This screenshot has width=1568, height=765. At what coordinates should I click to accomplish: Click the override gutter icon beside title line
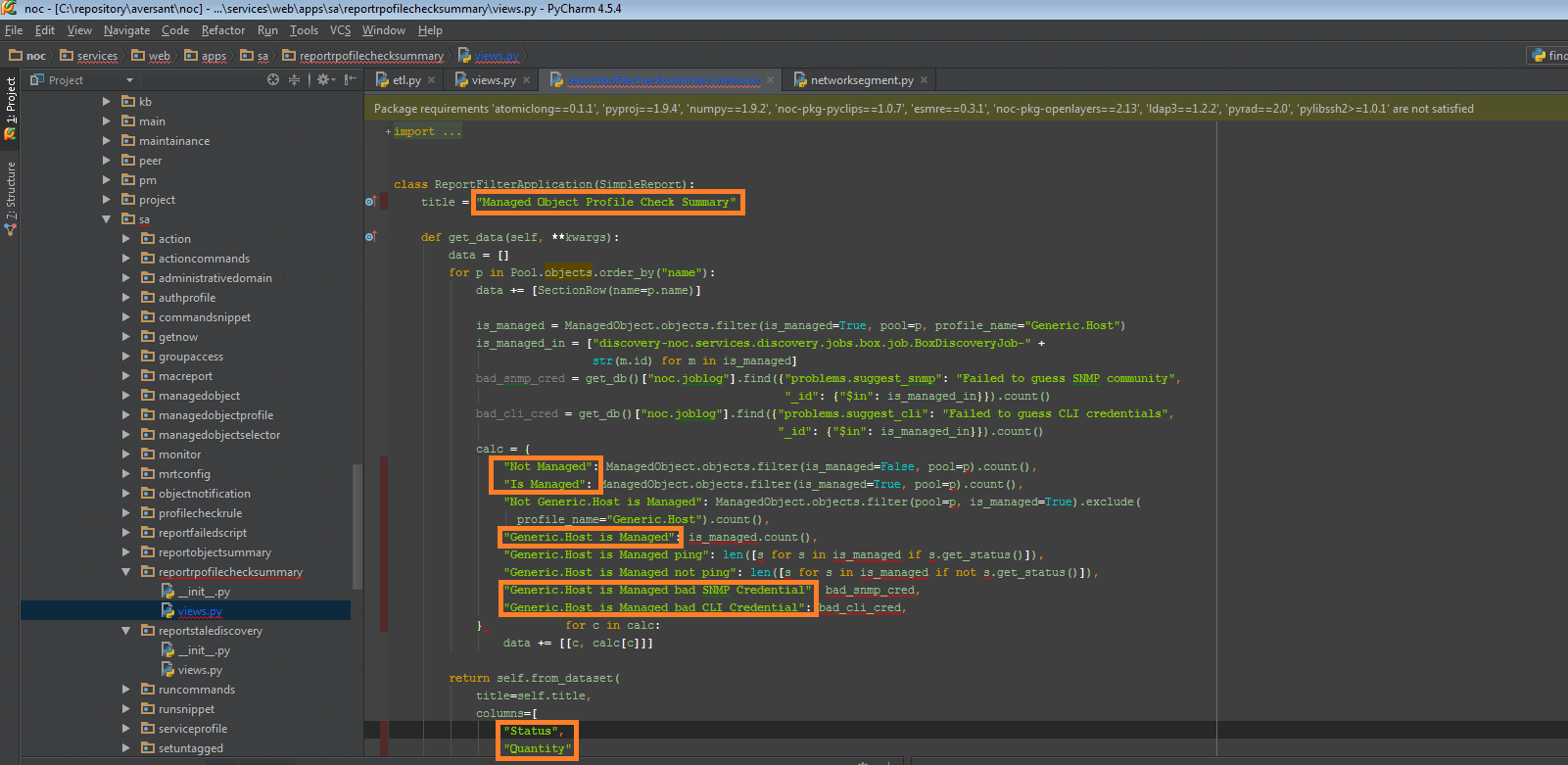370,202
